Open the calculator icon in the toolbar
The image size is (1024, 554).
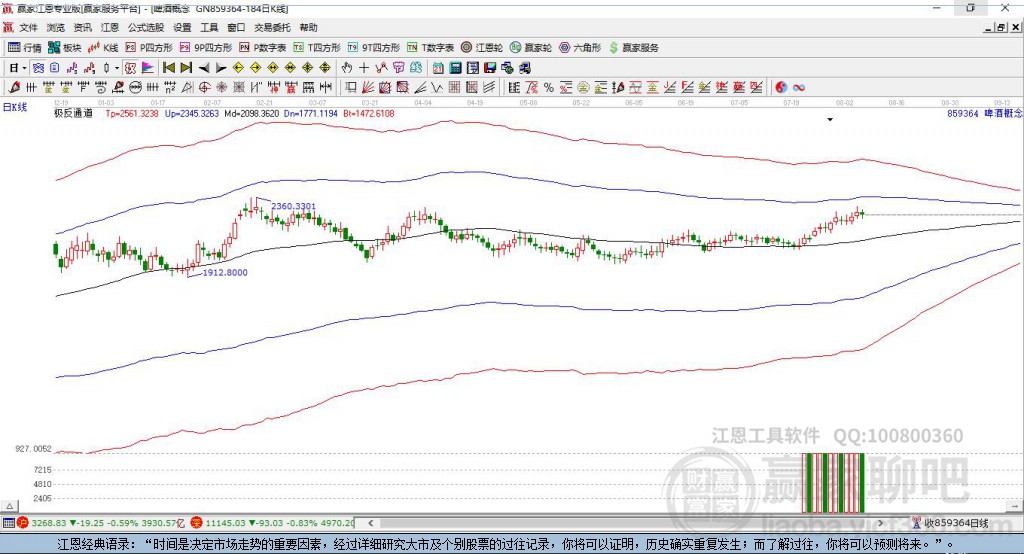[x=455, y=68]
